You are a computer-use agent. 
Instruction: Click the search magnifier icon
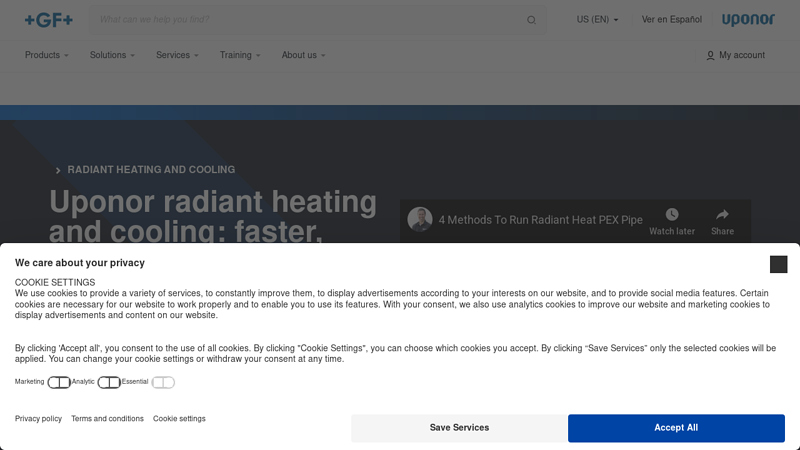(531, 20)
